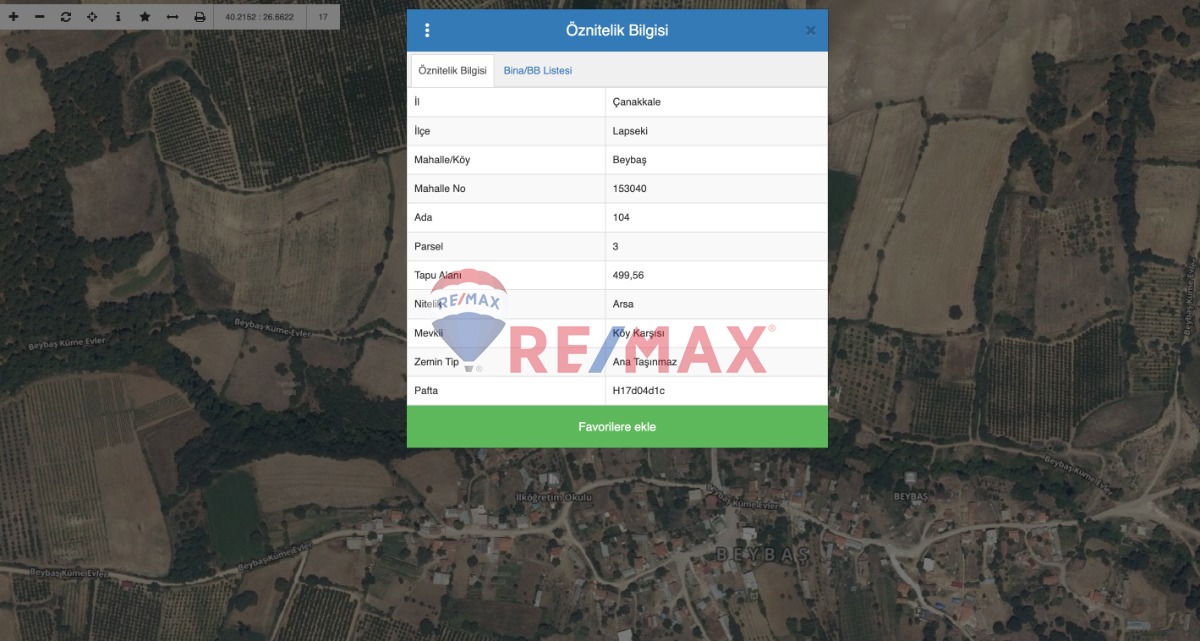The width and height of the screenshot is (1200, 641).
Task: Close the Öznitelik Bilgisi dialog
Action: 810,31
